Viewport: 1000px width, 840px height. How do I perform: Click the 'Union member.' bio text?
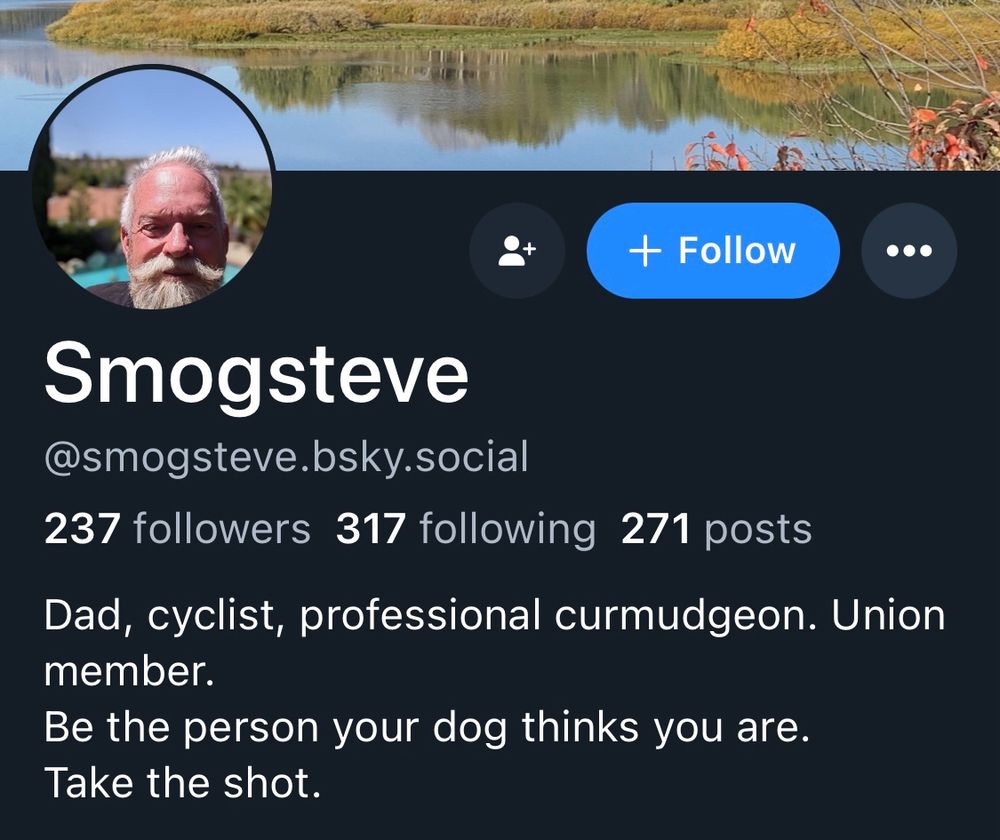point(494,643)
